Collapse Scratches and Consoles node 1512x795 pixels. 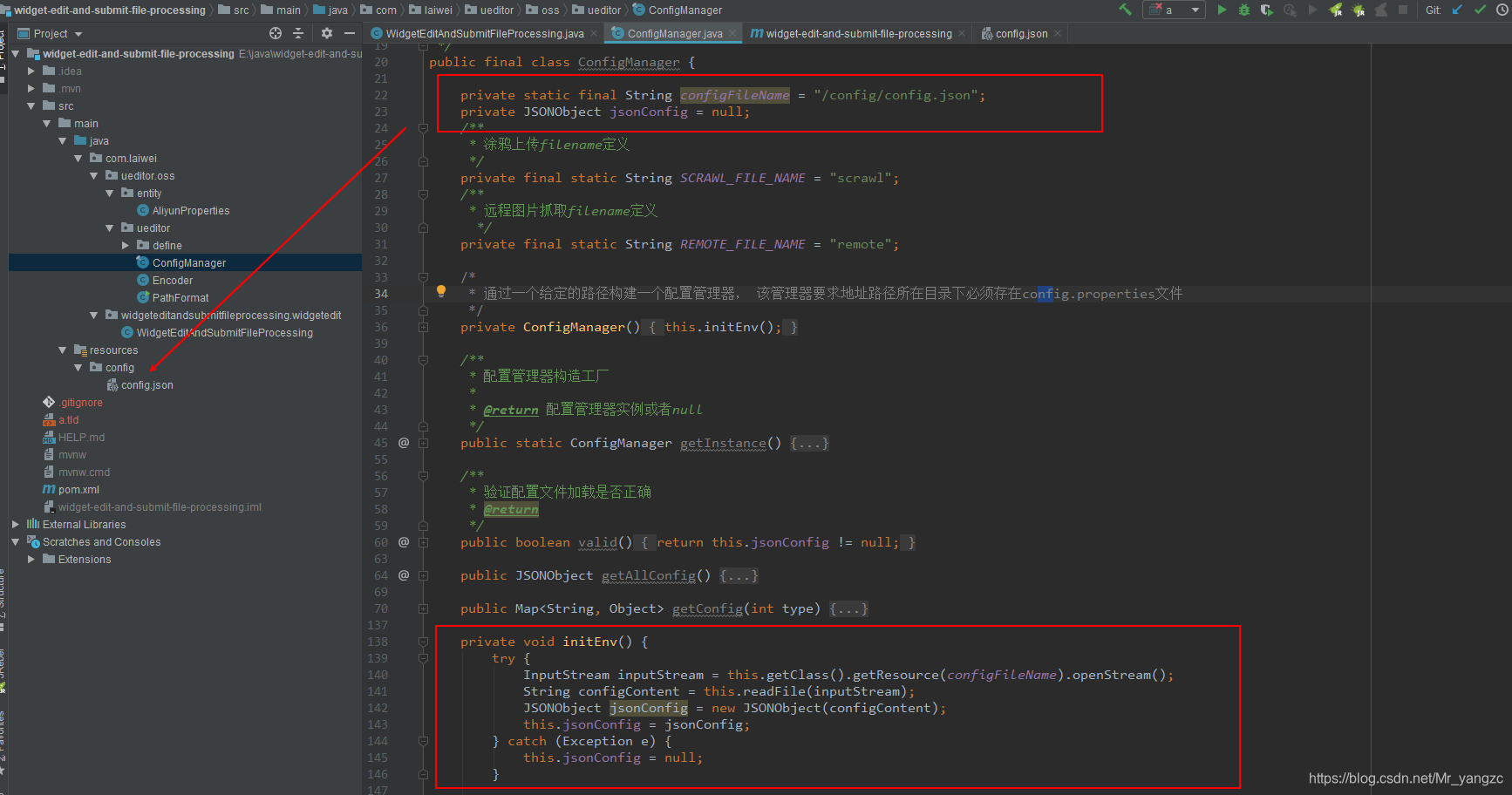16,541
